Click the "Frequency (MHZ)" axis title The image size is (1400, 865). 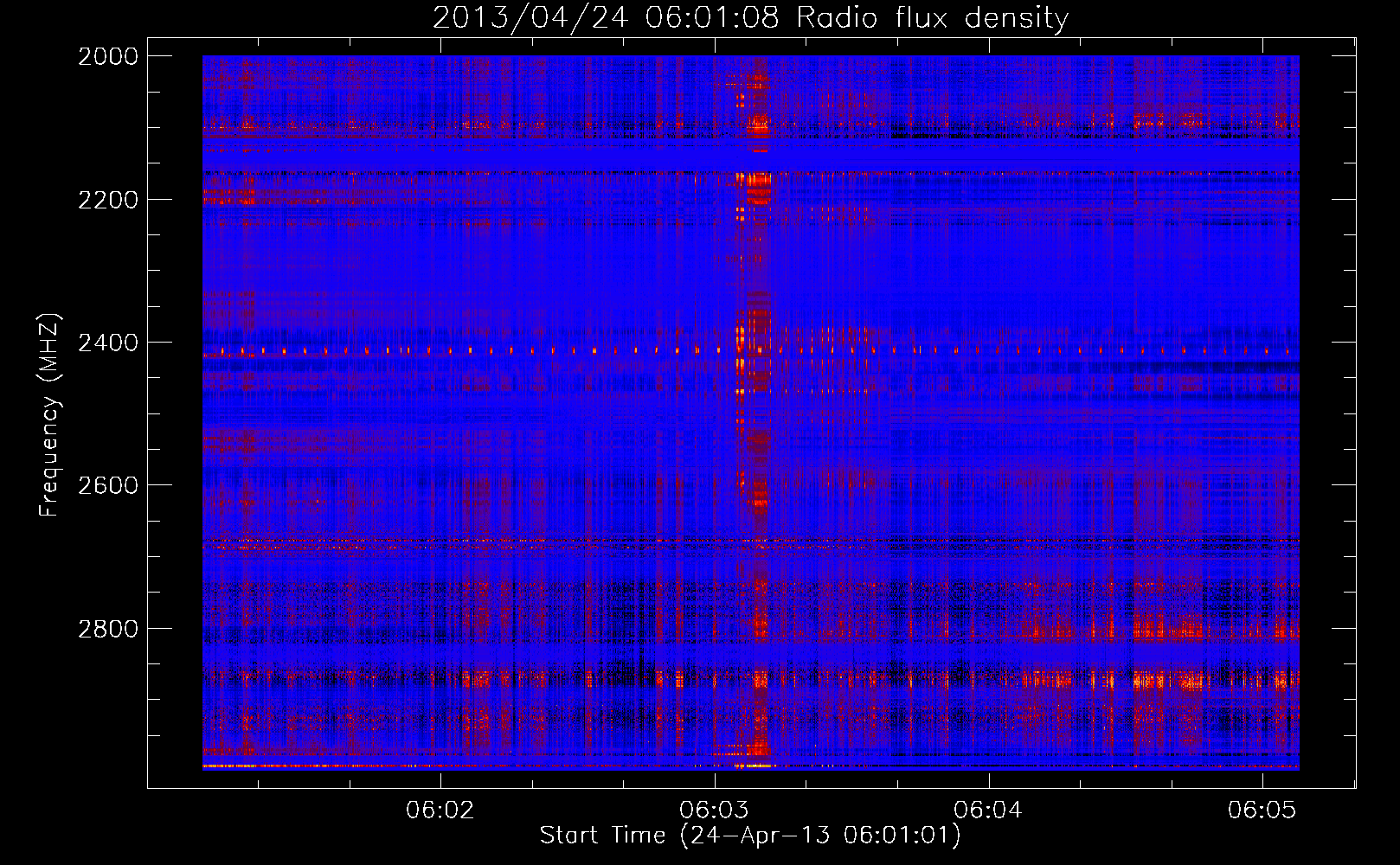click(49, 414)
